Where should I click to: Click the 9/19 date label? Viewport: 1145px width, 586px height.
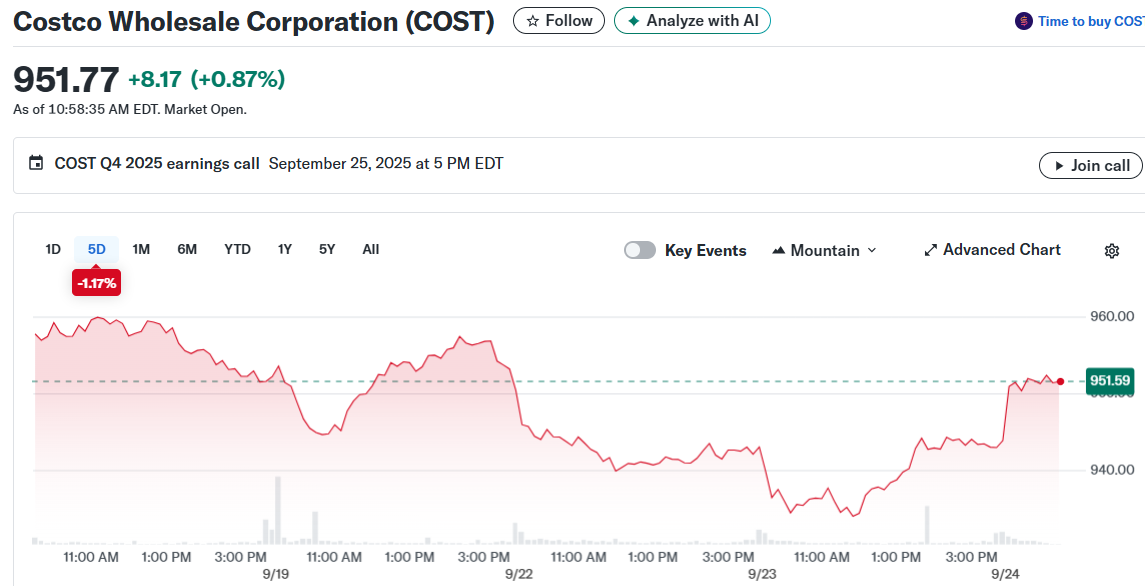(x=276, y=574)
